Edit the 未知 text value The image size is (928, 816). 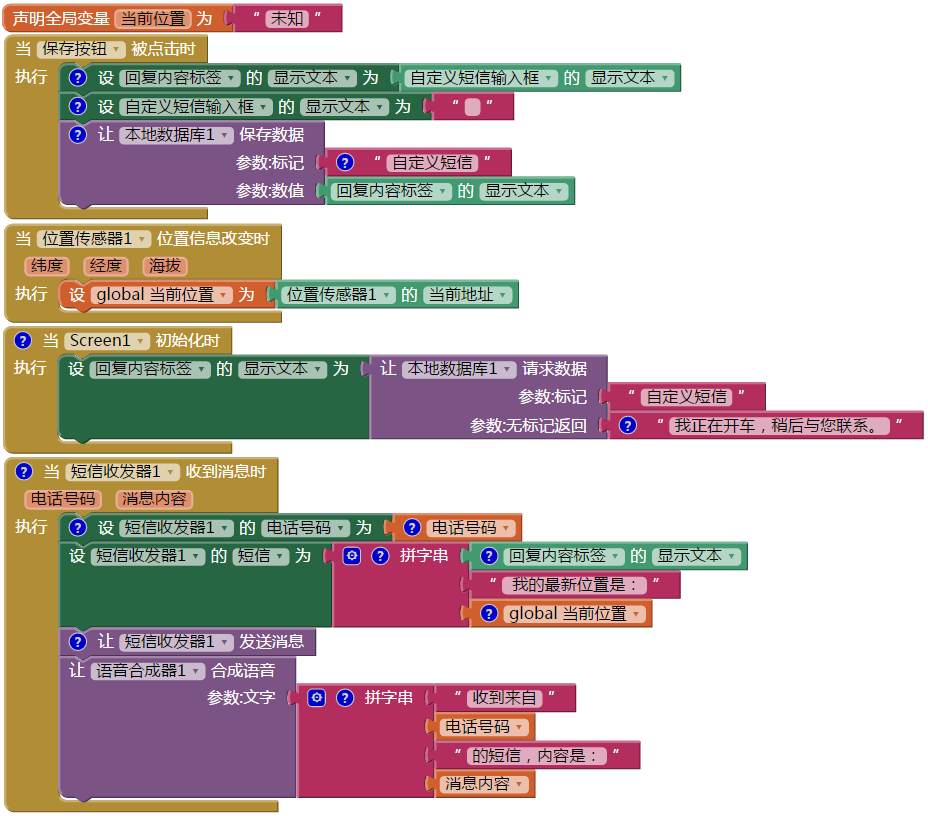coord(287,18)
